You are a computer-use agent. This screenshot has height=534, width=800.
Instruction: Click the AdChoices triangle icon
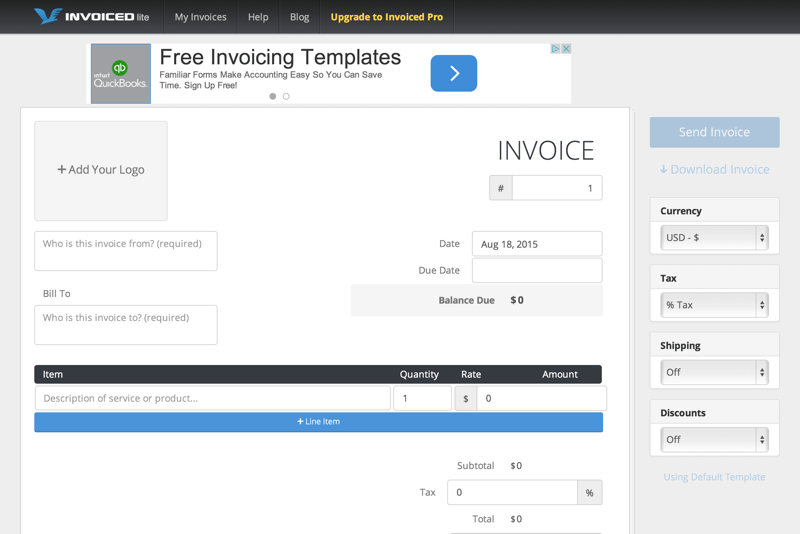(556, 49)
